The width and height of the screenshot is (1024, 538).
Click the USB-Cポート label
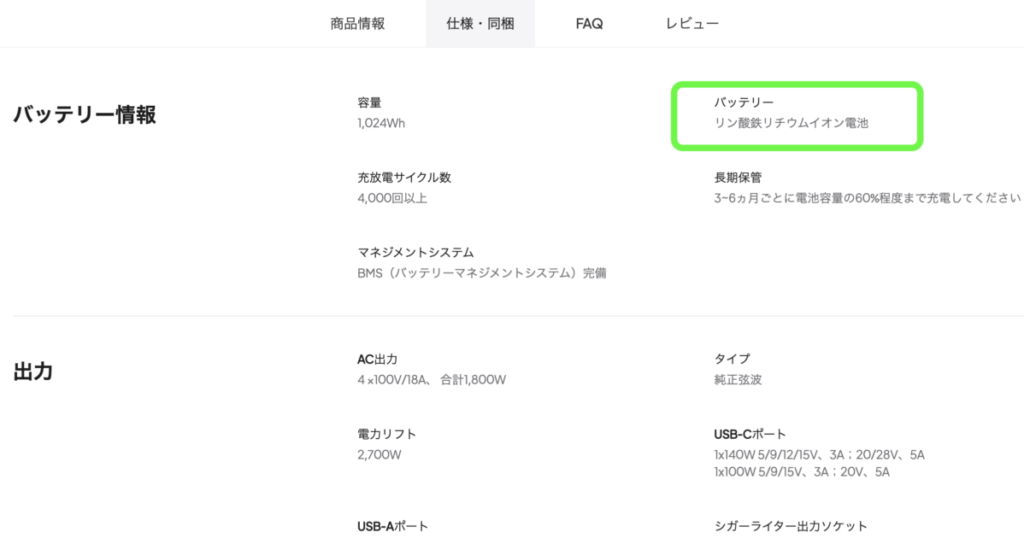pos(750,434)
